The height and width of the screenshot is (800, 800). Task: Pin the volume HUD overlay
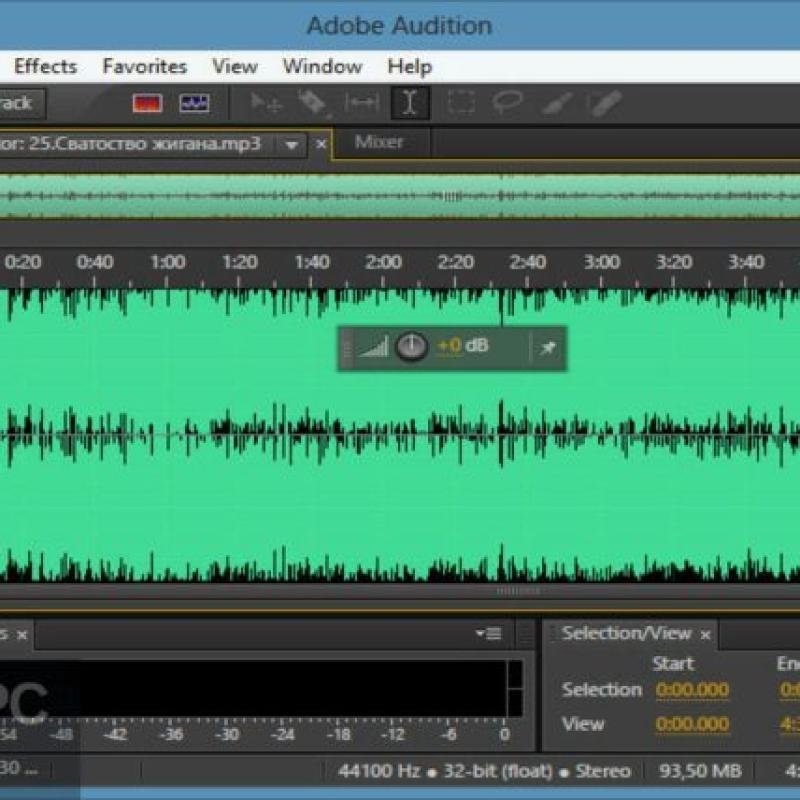coord(547,348)
